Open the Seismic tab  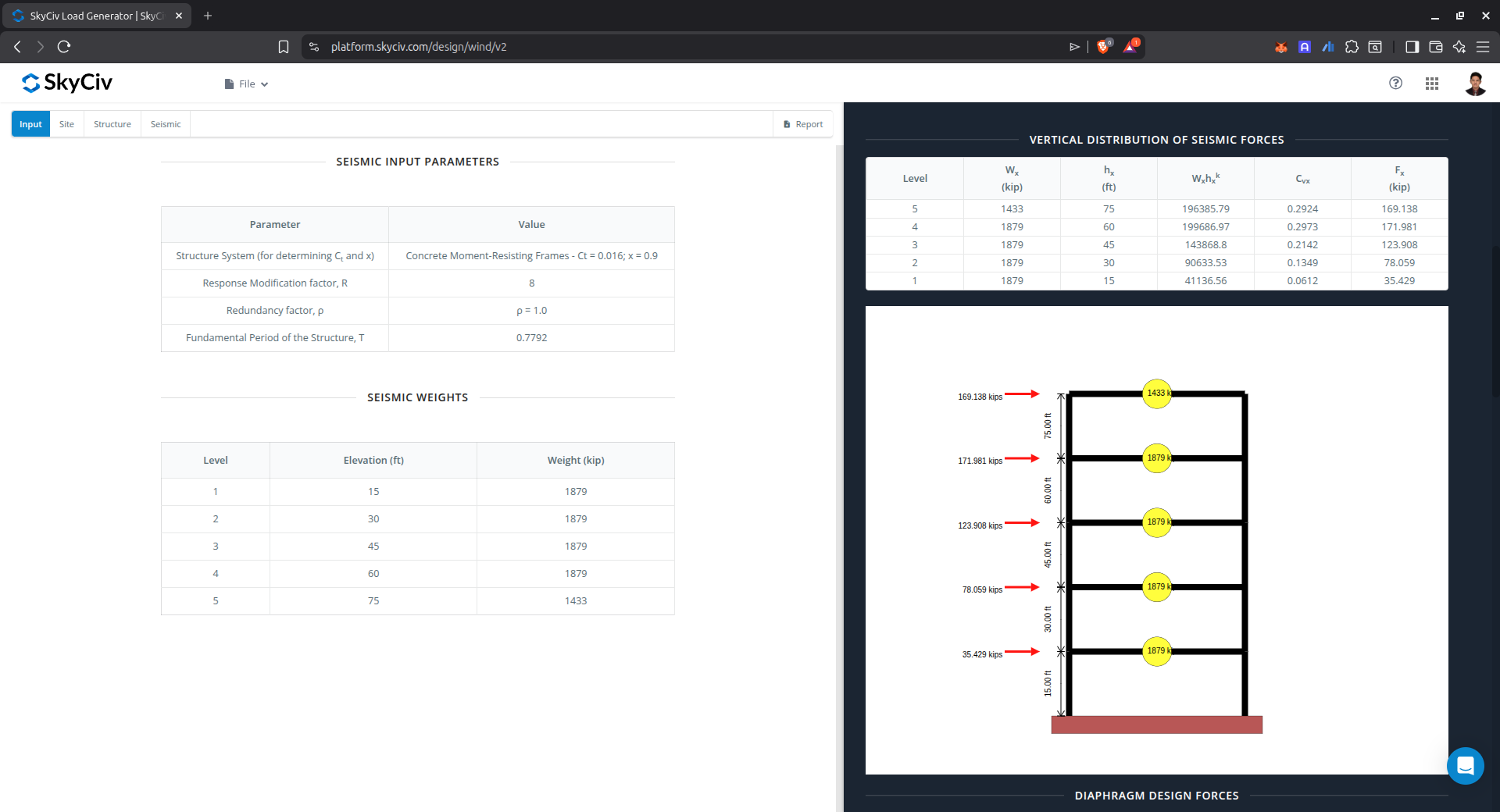point(166,124)
